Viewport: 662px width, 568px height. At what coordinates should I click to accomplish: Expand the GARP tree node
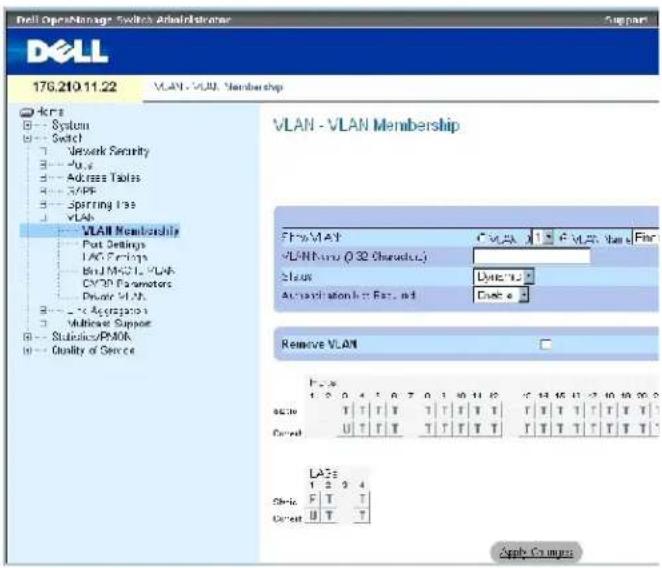pyautogui.click(x=43, y=191)
